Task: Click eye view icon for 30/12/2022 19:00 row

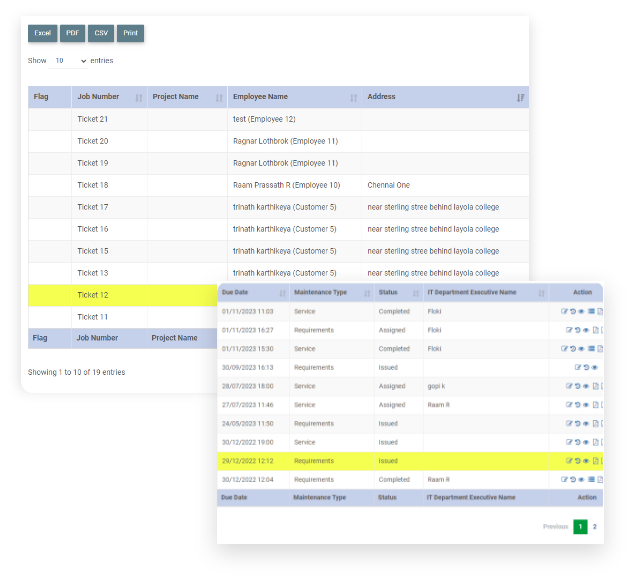Action: [585, 442]
